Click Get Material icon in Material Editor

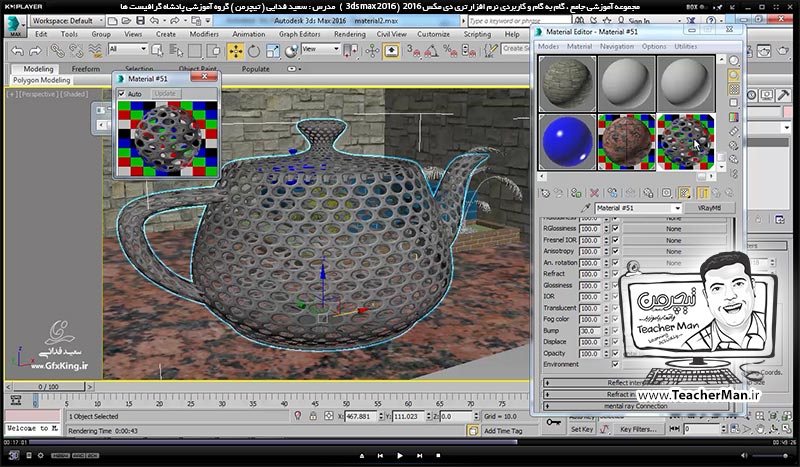(x=545, y=193)
